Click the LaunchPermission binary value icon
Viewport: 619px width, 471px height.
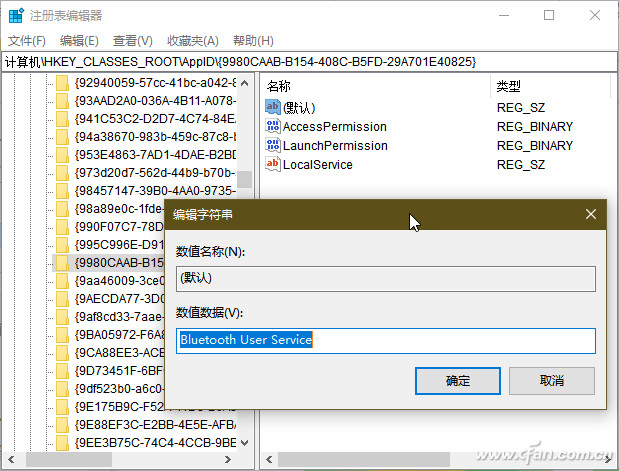click(x=273, y=145)
